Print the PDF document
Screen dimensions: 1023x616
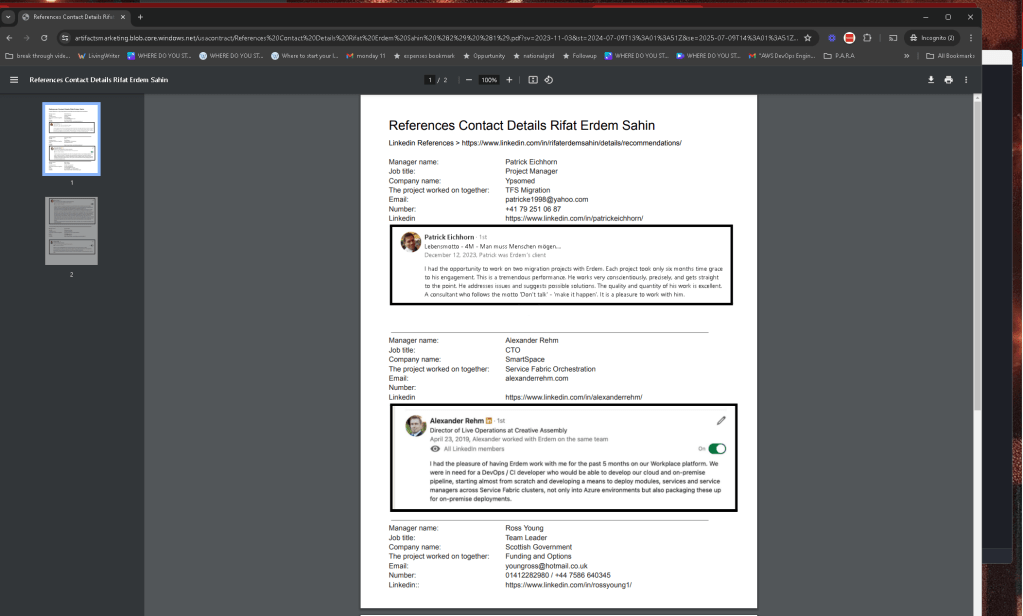click(x=949, y=80)
